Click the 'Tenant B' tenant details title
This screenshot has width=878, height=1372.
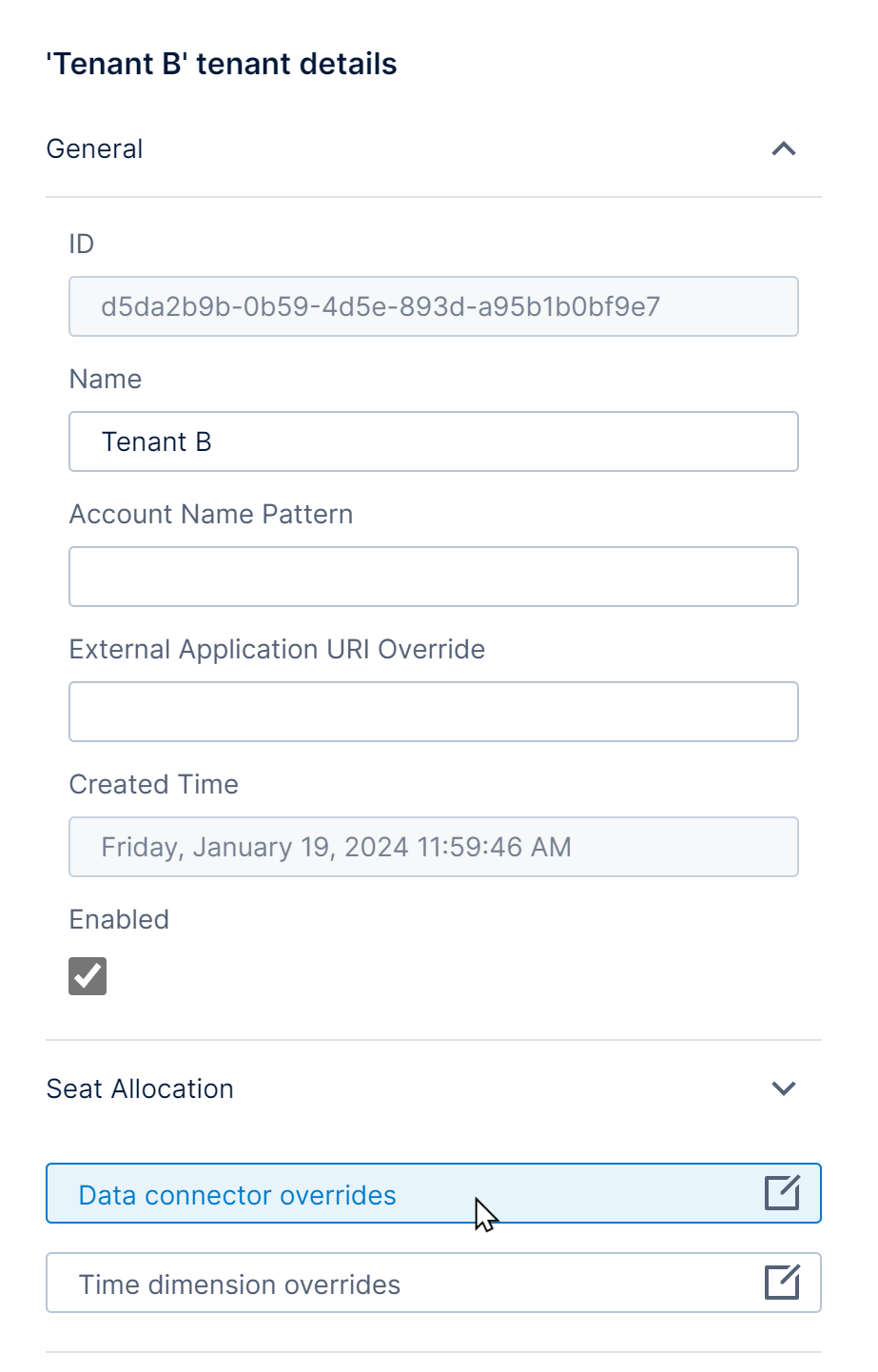[222, 64]
